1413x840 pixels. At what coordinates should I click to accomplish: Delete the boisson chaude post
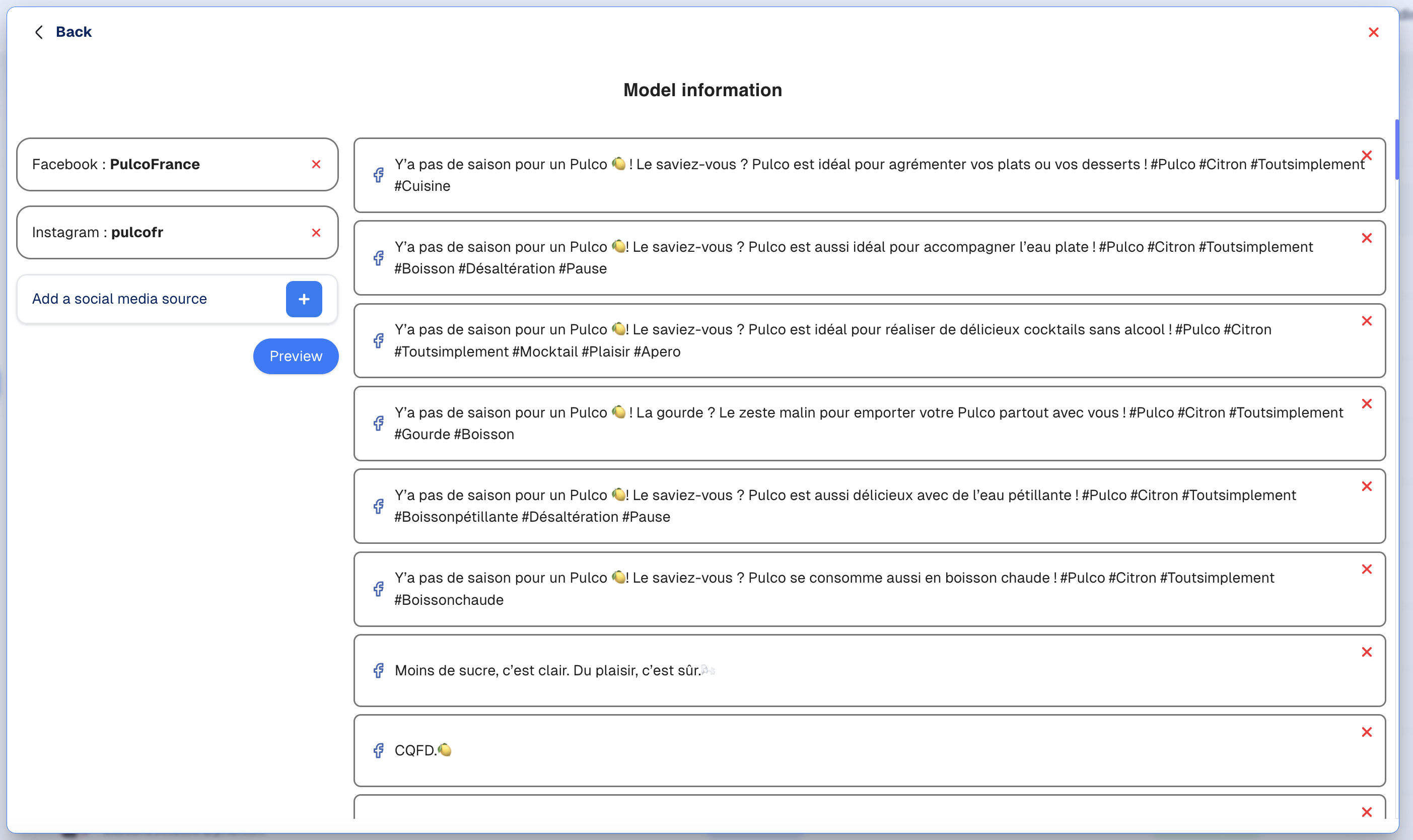click(x=1367, y=569)
